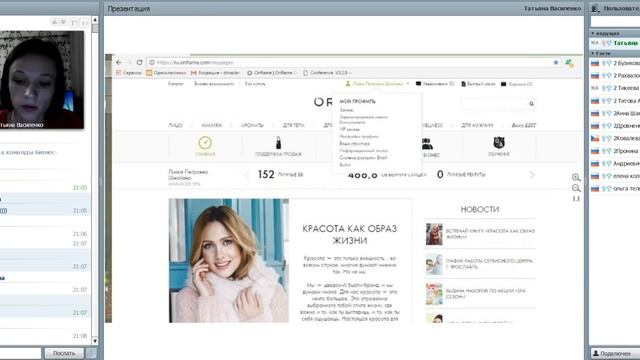
Task: Click the site search magnifier icon
Action: [x=531, y=104]
